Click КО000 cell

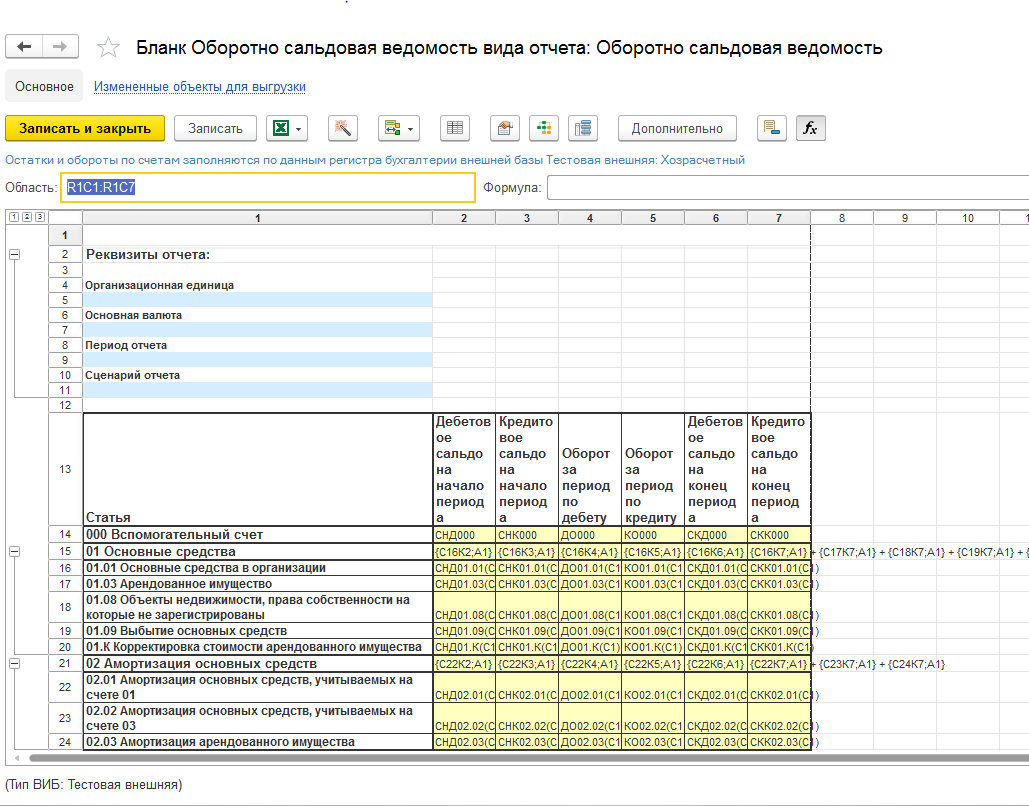click(653, 535)
